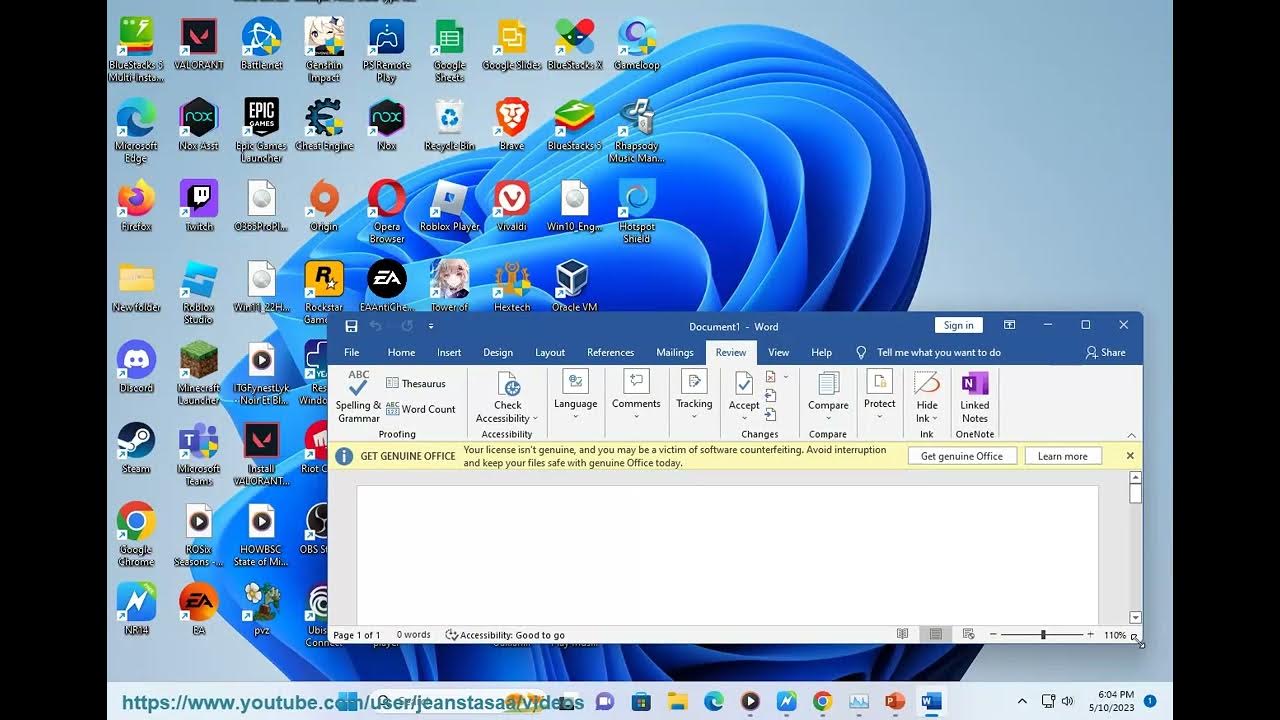1280x720 pixels.
Task: Click Get genuine Office button
Action: point(962,456)
